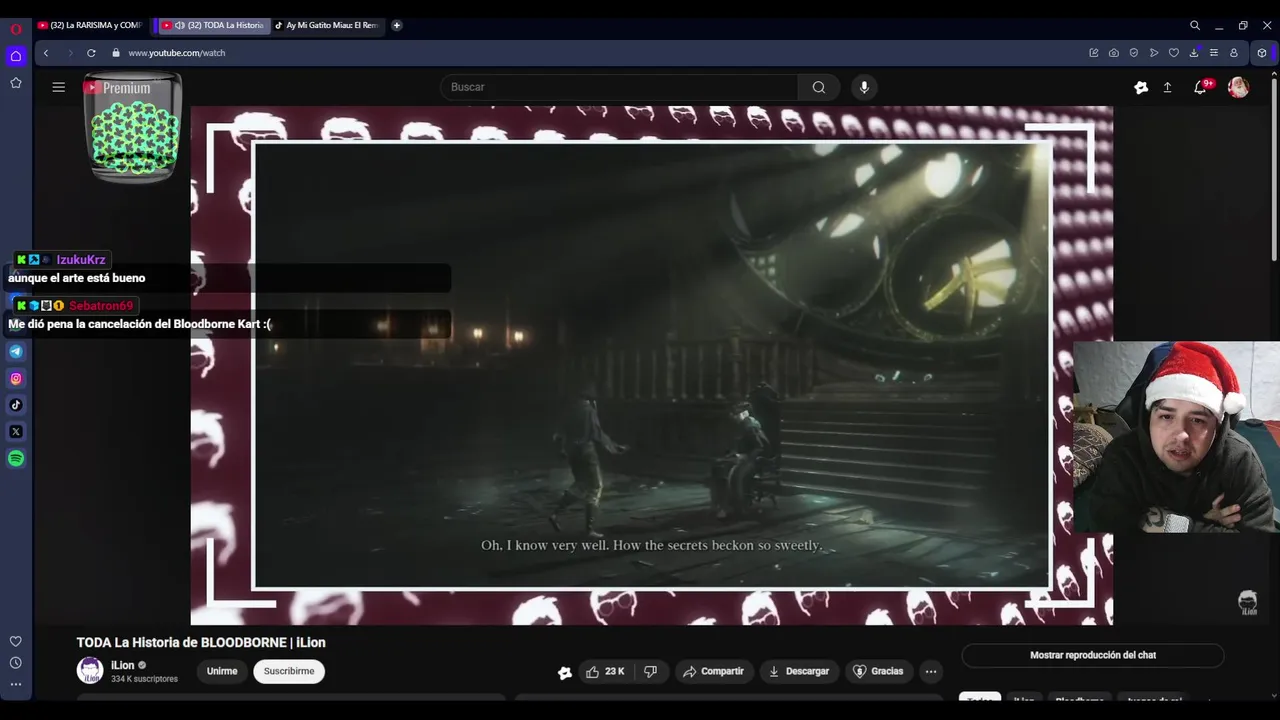Like the video with 23 K likes
The width and height of the screenshot is (1280, 720).
coord(606,671)
